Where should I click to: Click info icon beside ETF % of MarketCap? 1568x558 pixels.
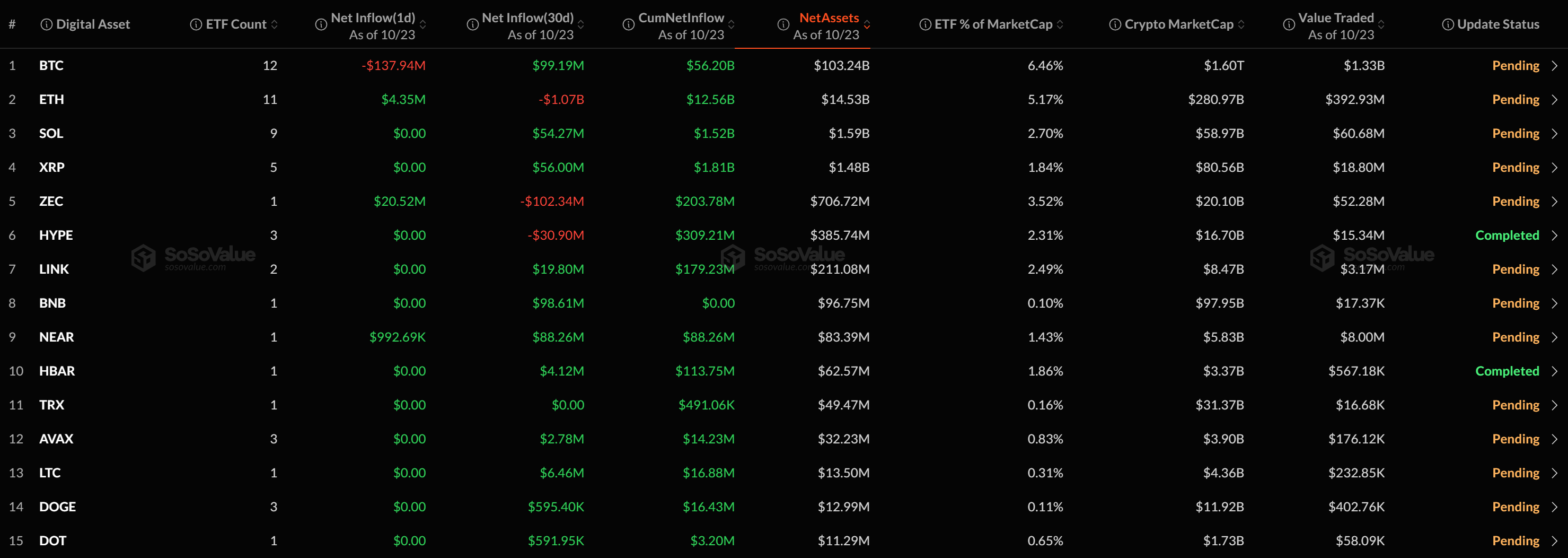(925, 24)
